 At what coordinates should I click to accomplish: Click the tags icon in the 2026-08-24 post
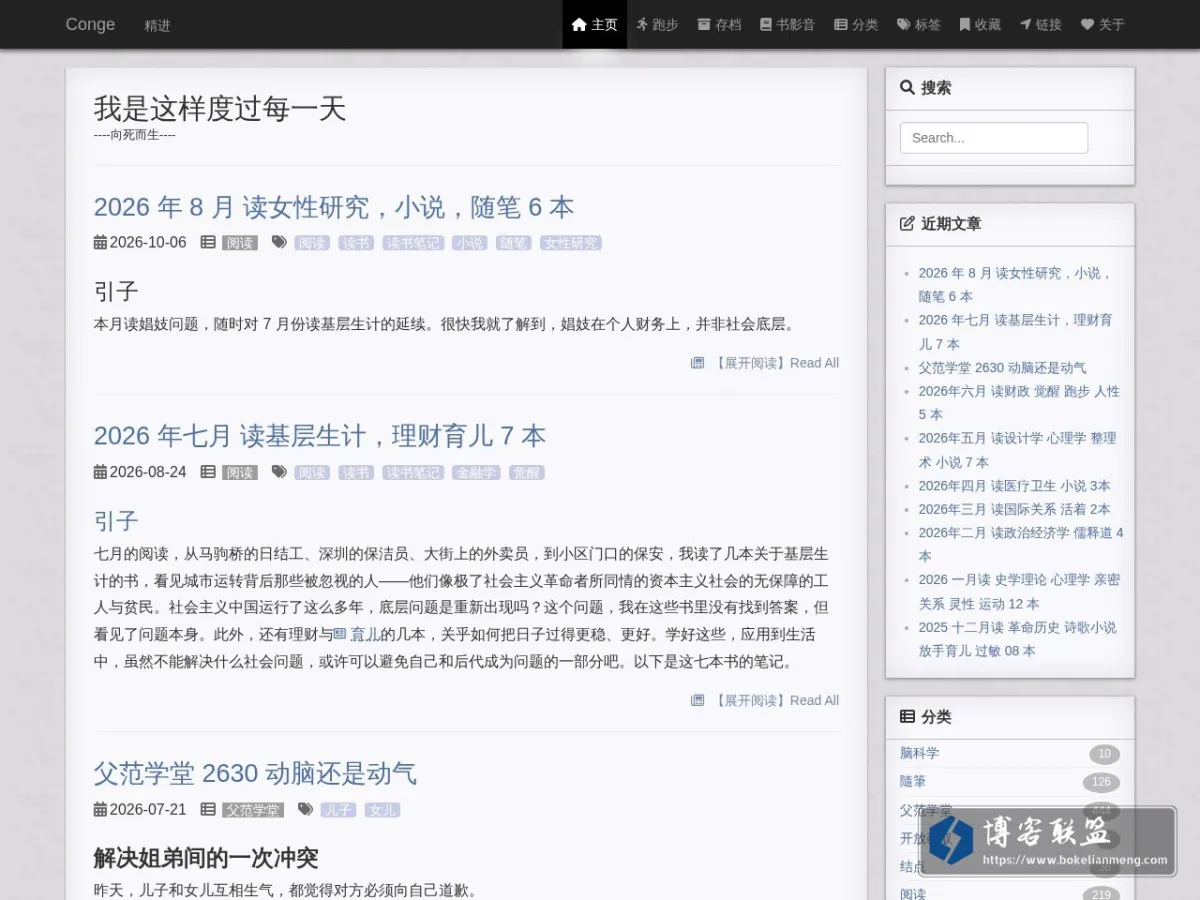279,471
